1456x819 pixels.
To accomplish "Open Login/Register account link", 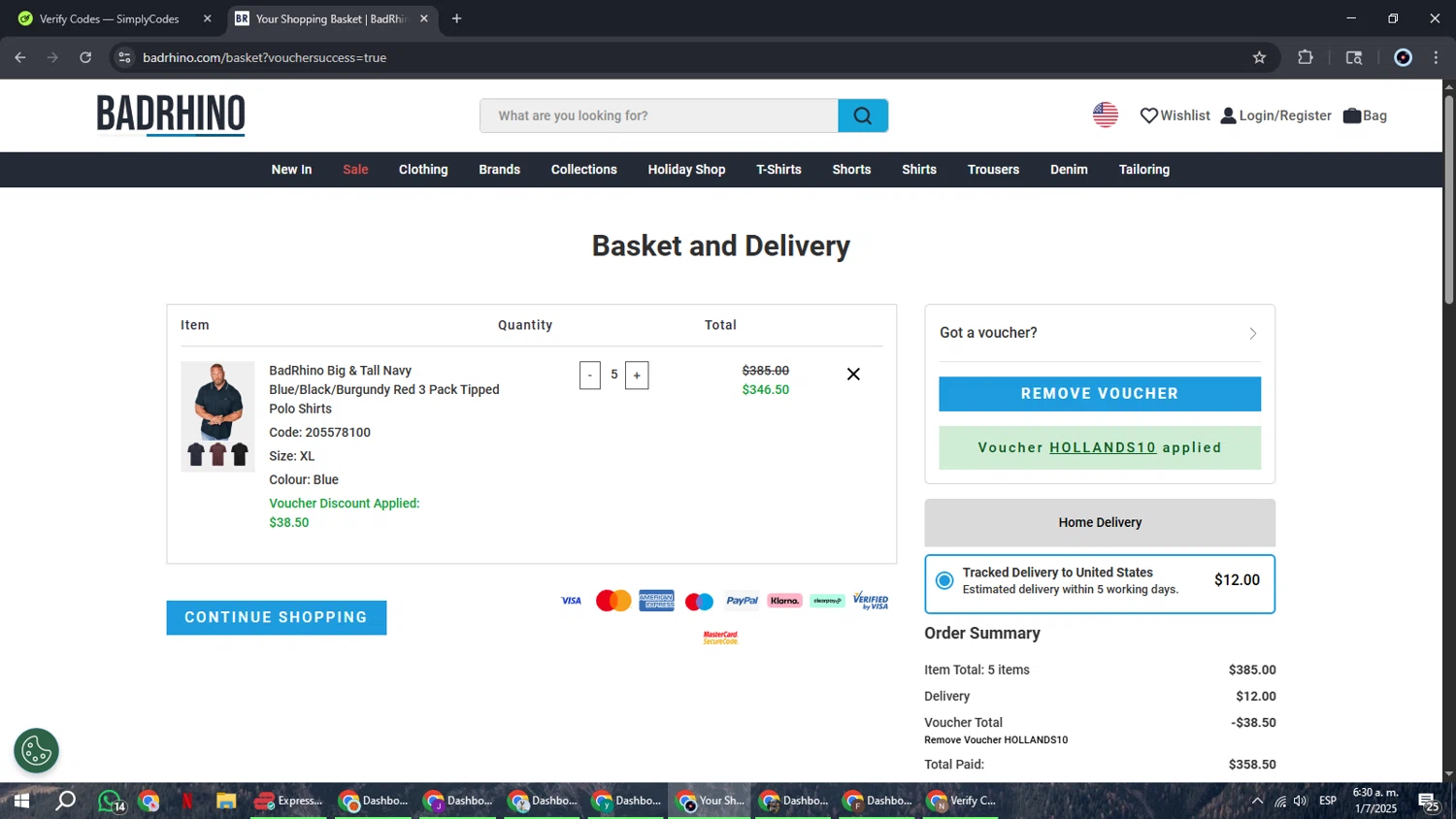I will [x=1275, y=115].
